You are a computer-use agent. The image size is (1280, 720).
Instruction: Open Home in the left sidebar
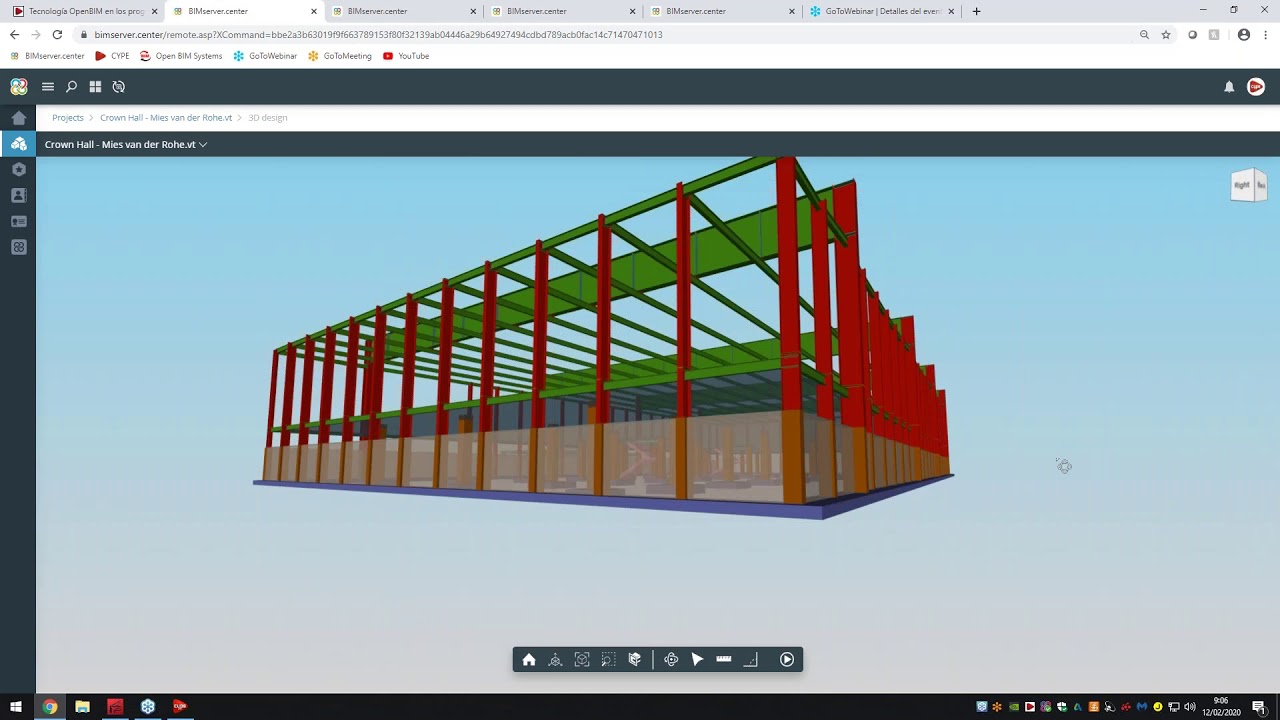(x=18, y=118)
